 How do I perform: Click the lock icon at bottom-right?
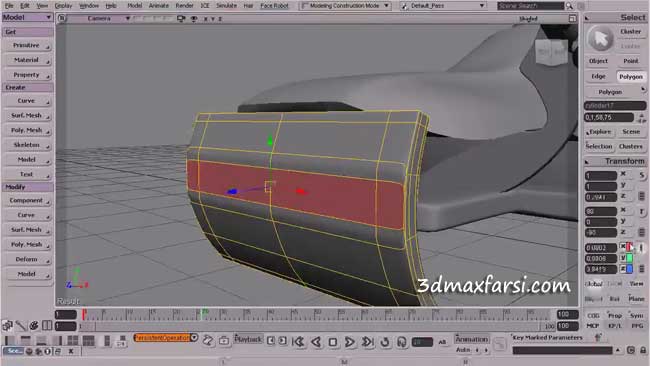click(643, 350)
